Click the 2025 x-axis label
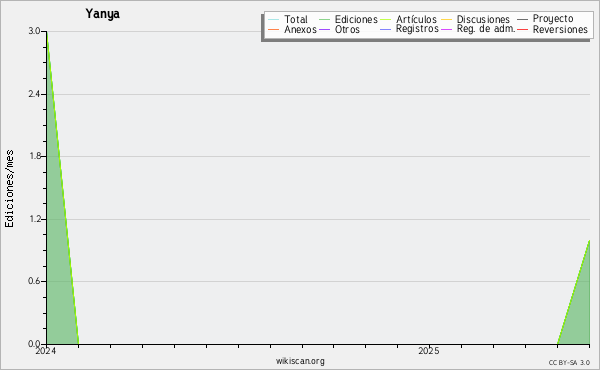The width and height of the screenshot is (600, 370). (429, 351)
